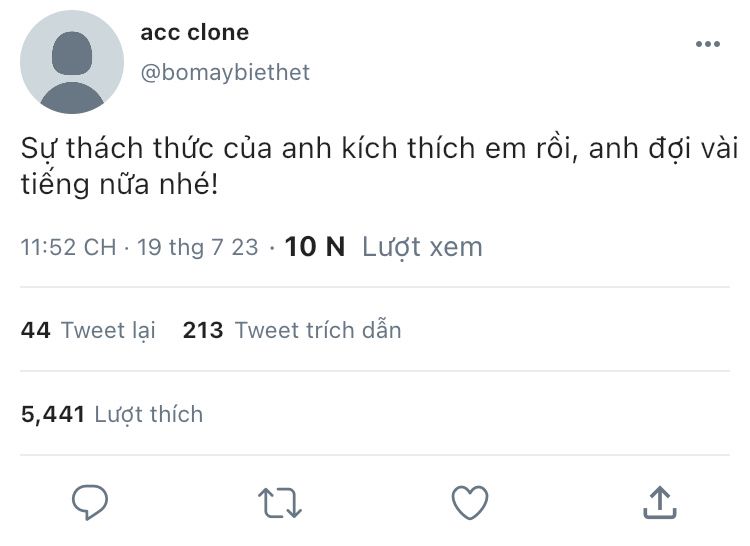The width and height of the screenshot is (750, 546).
Task: Show the "Lượt thích" likes list
Action: [x=148, y=414]
